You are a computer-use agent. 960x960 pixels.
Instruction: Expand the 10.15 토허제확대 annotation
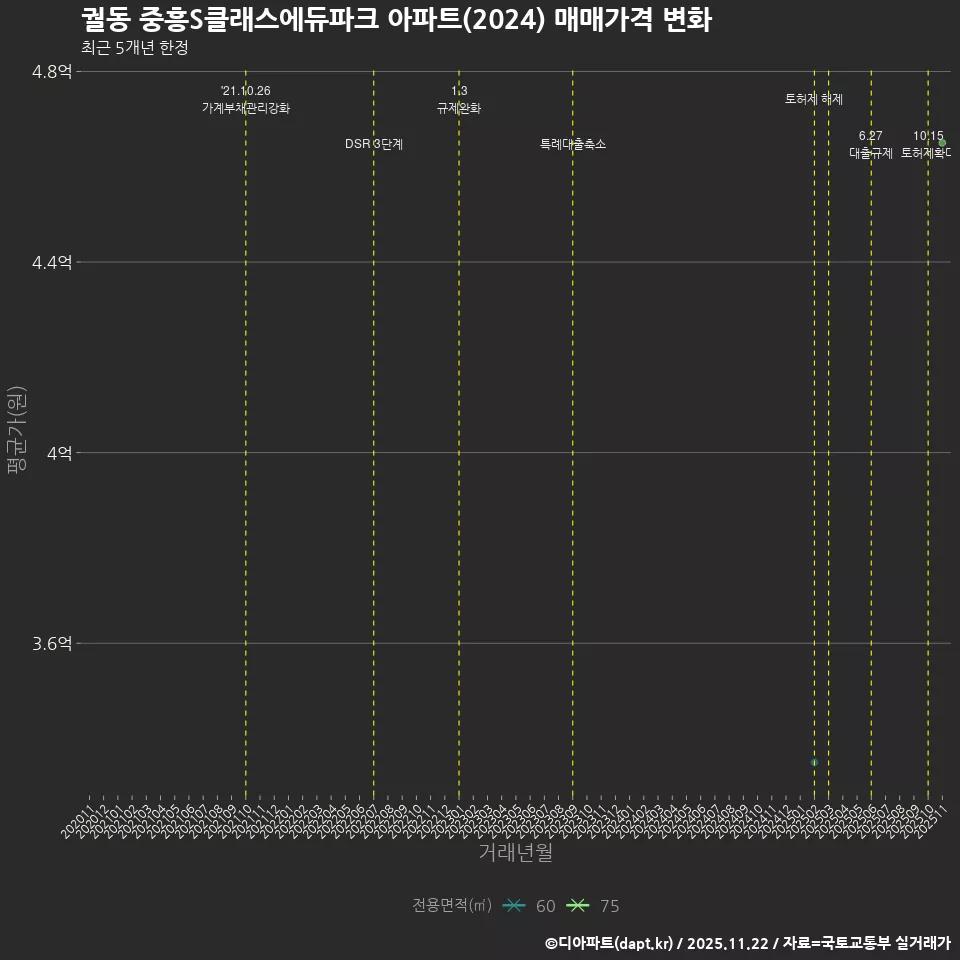point(925,145)
